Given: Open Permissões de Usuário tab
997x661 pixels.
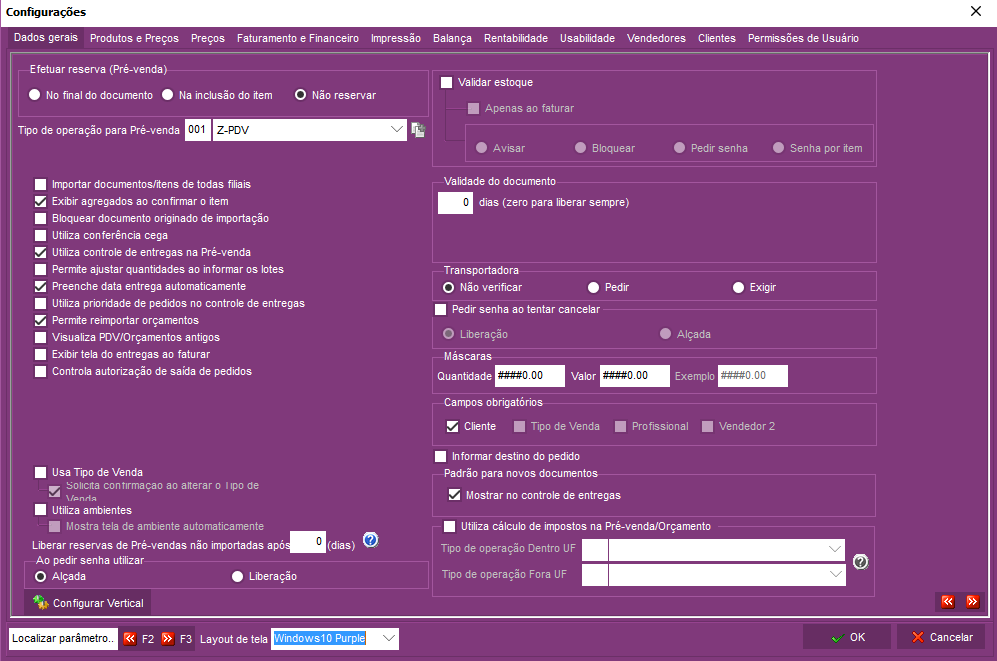Looking at the screenshot, I should [803, 38].
